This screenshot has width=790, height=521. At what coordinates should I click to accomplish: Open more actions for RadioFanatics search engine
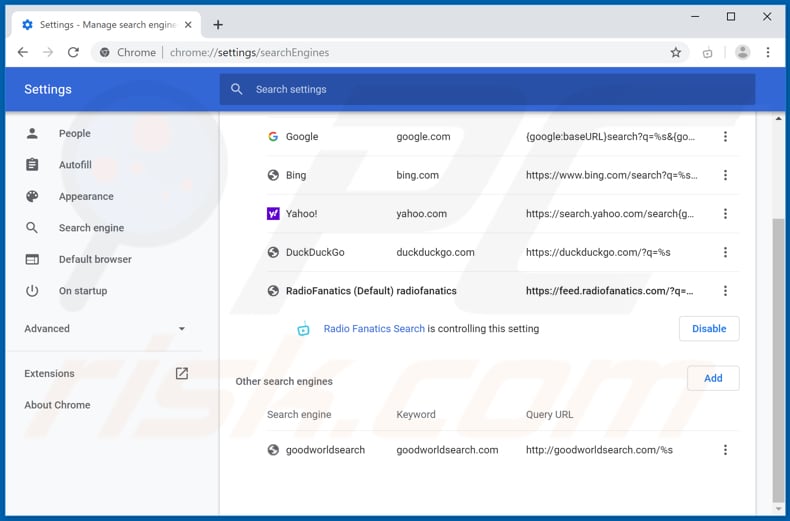tap(725, 291)
